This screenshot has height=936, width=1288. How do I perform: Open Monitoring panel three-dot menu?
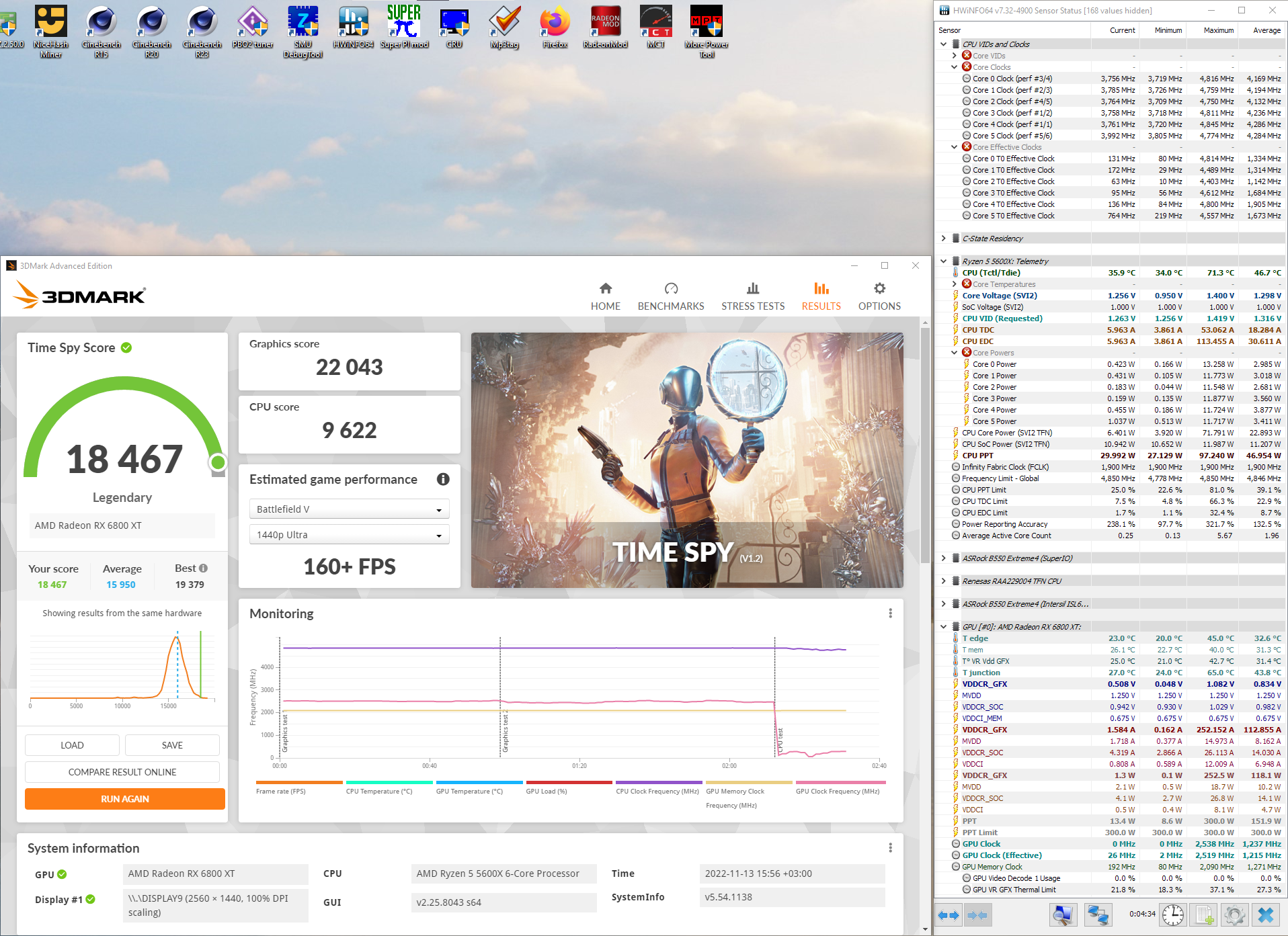click(891, 613)
